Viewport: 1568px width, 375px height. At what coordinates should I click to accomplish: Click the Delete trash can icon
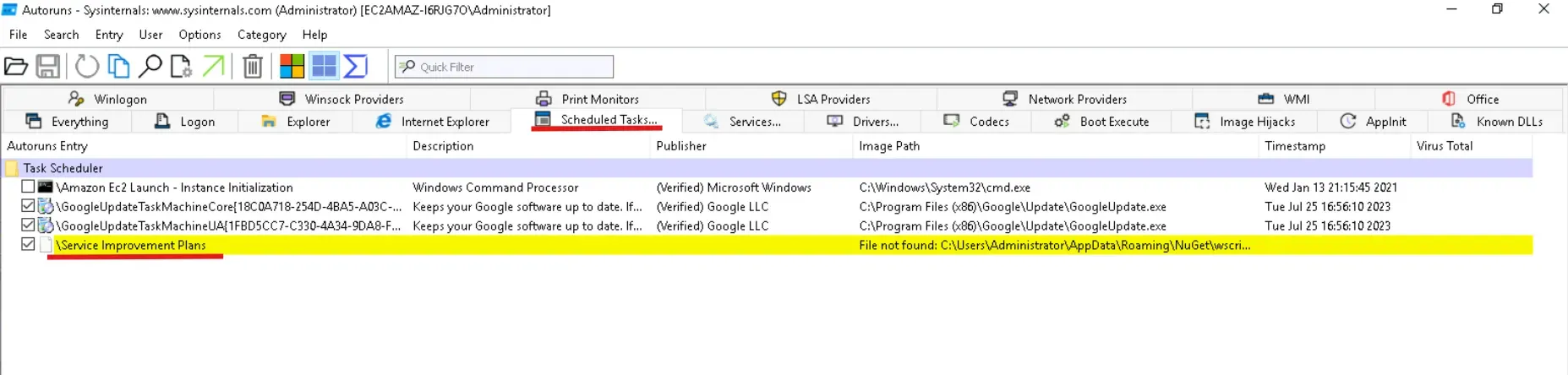(x=252, y=66)
